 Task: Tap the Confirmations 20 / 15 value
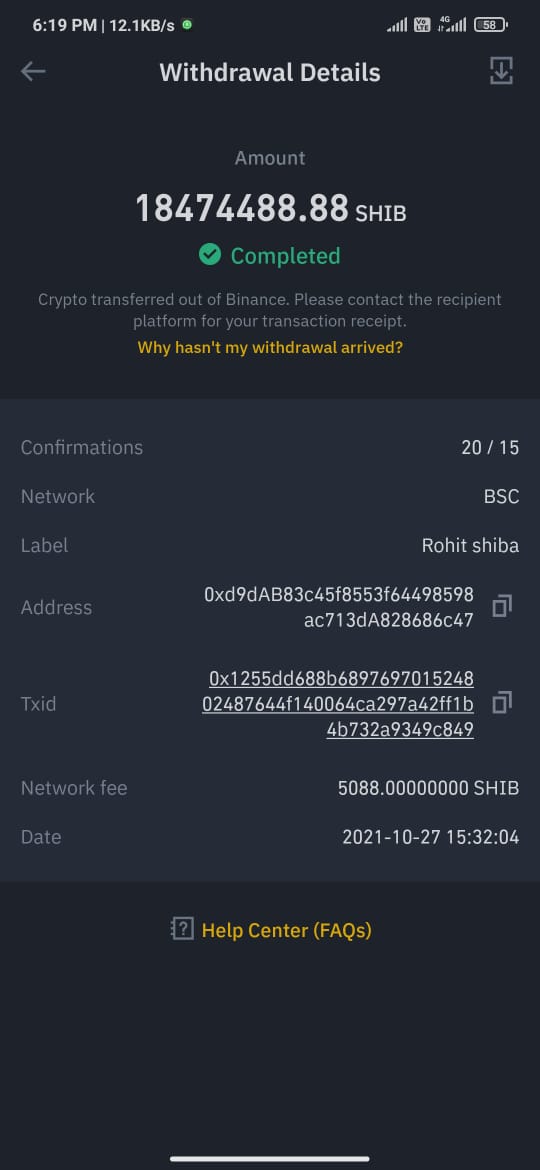pos(490,448)
